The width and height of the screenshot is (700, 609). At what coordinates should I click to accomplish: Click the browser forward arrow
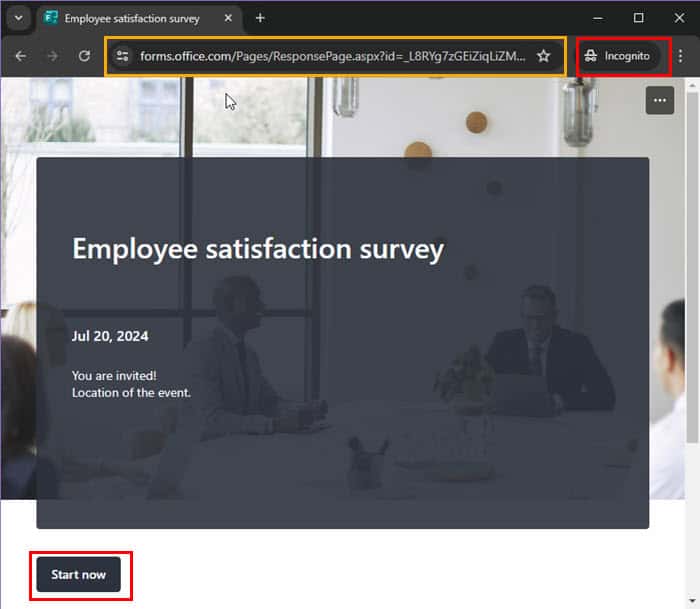(x=53, y=56)
